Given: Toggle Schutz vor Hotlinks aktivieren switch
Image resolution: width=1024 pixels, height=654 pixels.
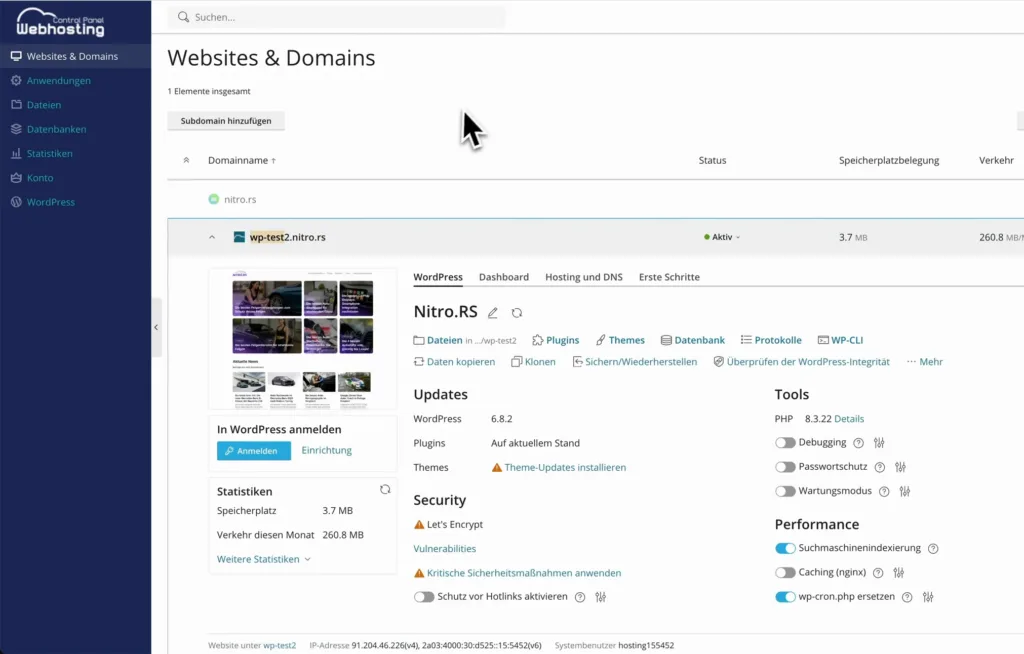Looking at the screenshot, I should click(x=424, y=597).
